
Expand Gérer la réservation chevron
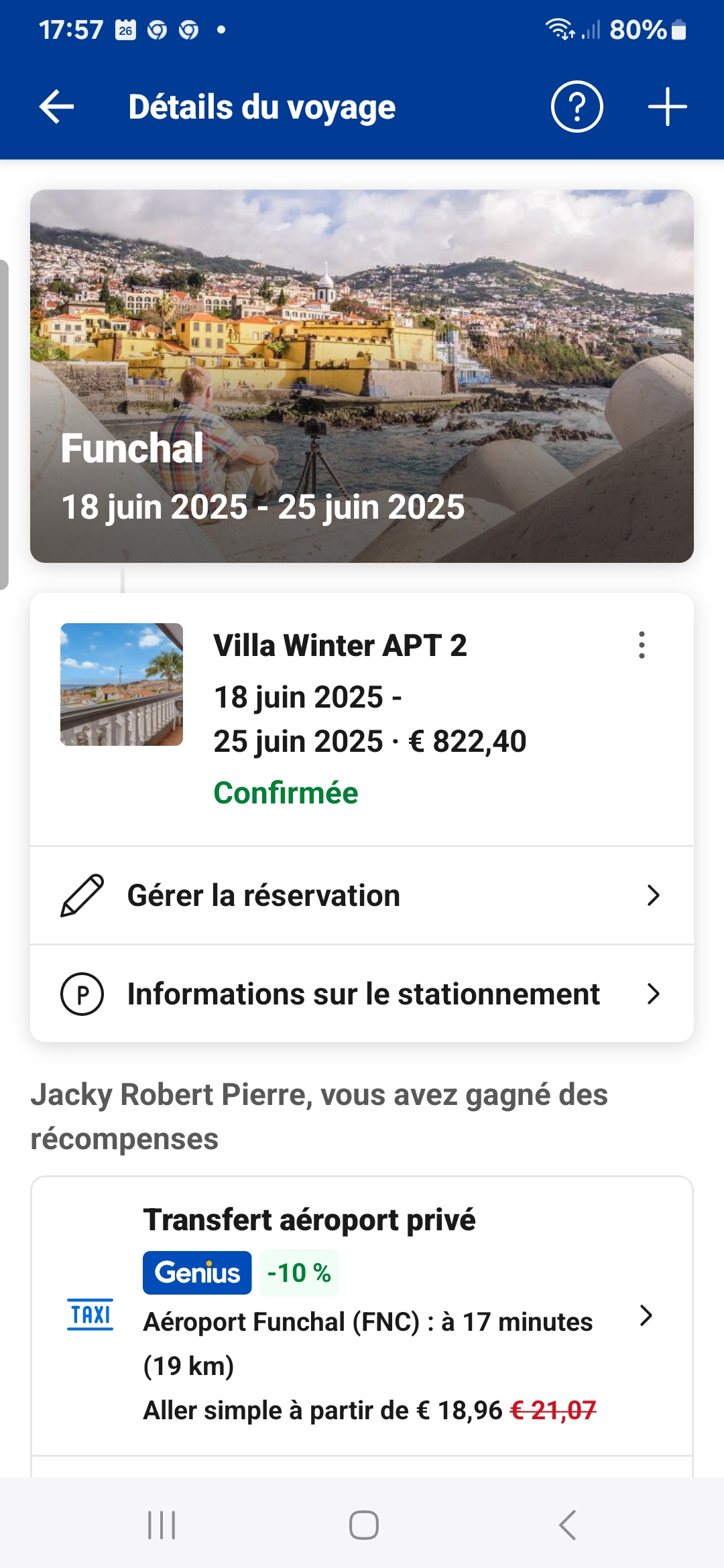point(653,895)
